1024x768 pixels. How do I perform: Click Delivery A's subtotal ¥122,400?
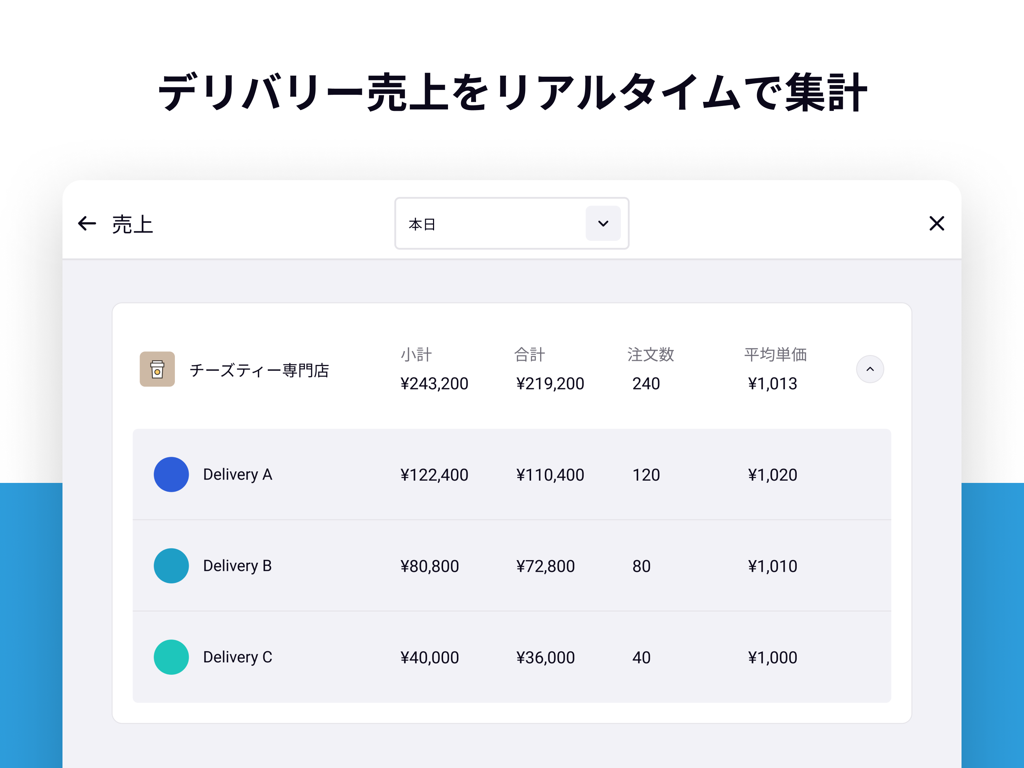coord(433,474)
